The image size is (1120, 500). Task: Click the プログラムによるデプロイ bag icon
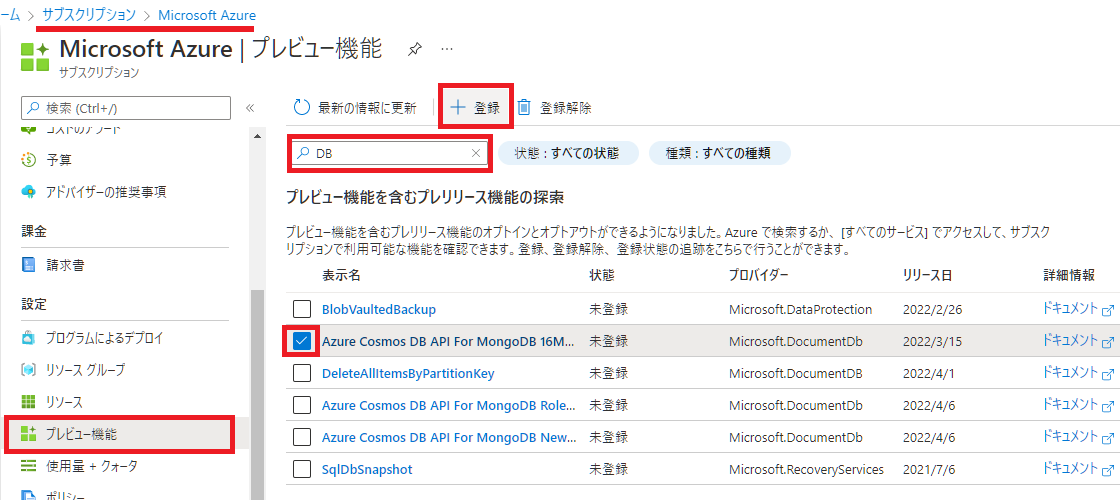point(29,338)
